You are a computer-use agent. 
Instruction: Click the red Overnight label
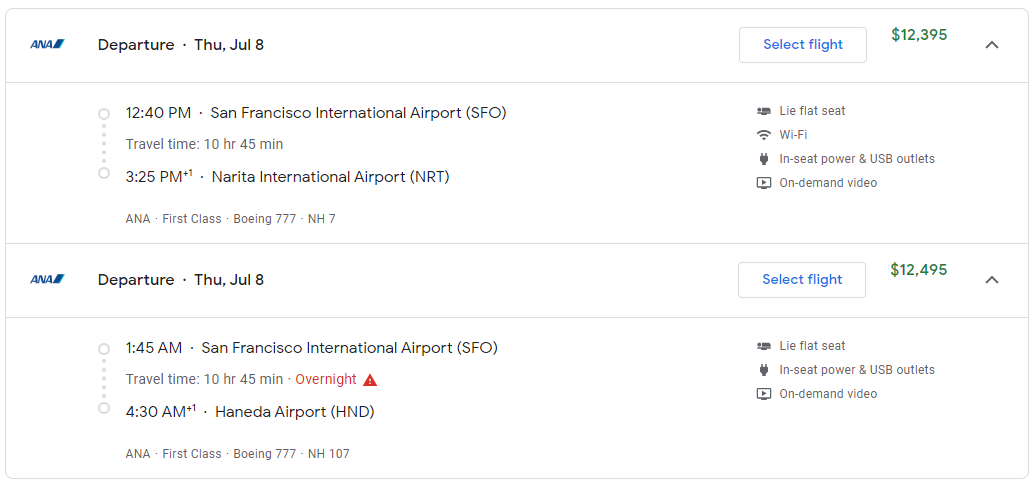click(x=326, y=380)
